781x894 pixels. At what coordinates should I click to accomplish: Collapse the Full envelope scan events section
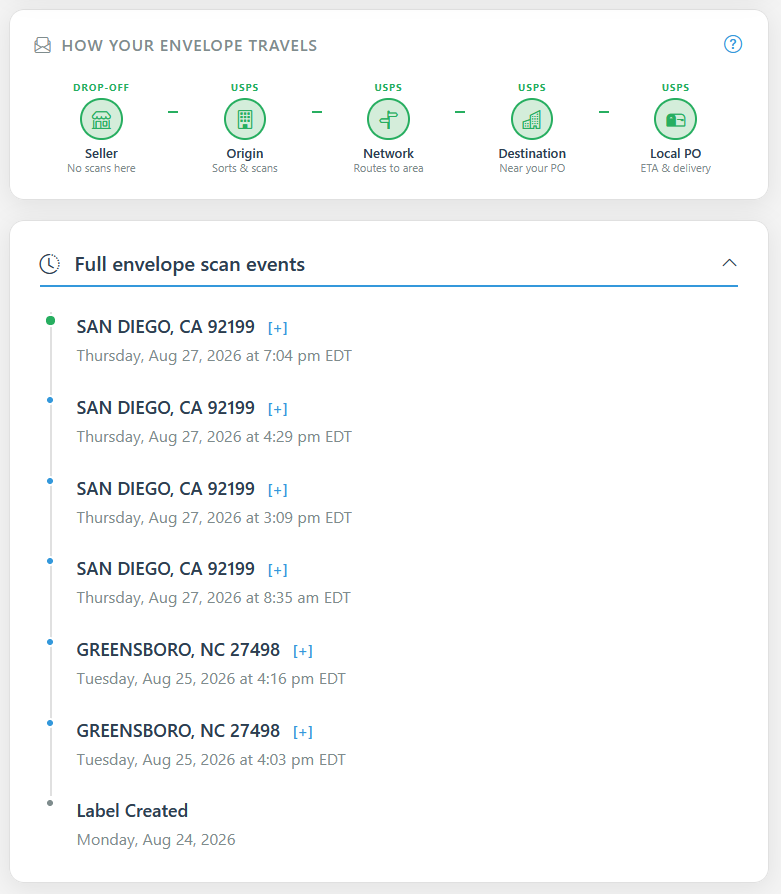click(x=729, y=263)
